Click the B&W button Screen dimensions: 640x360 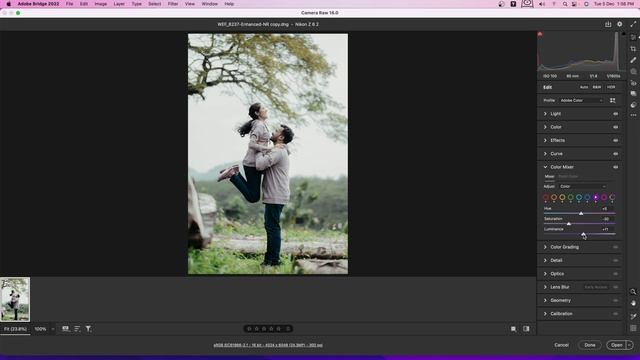(597, 87)
